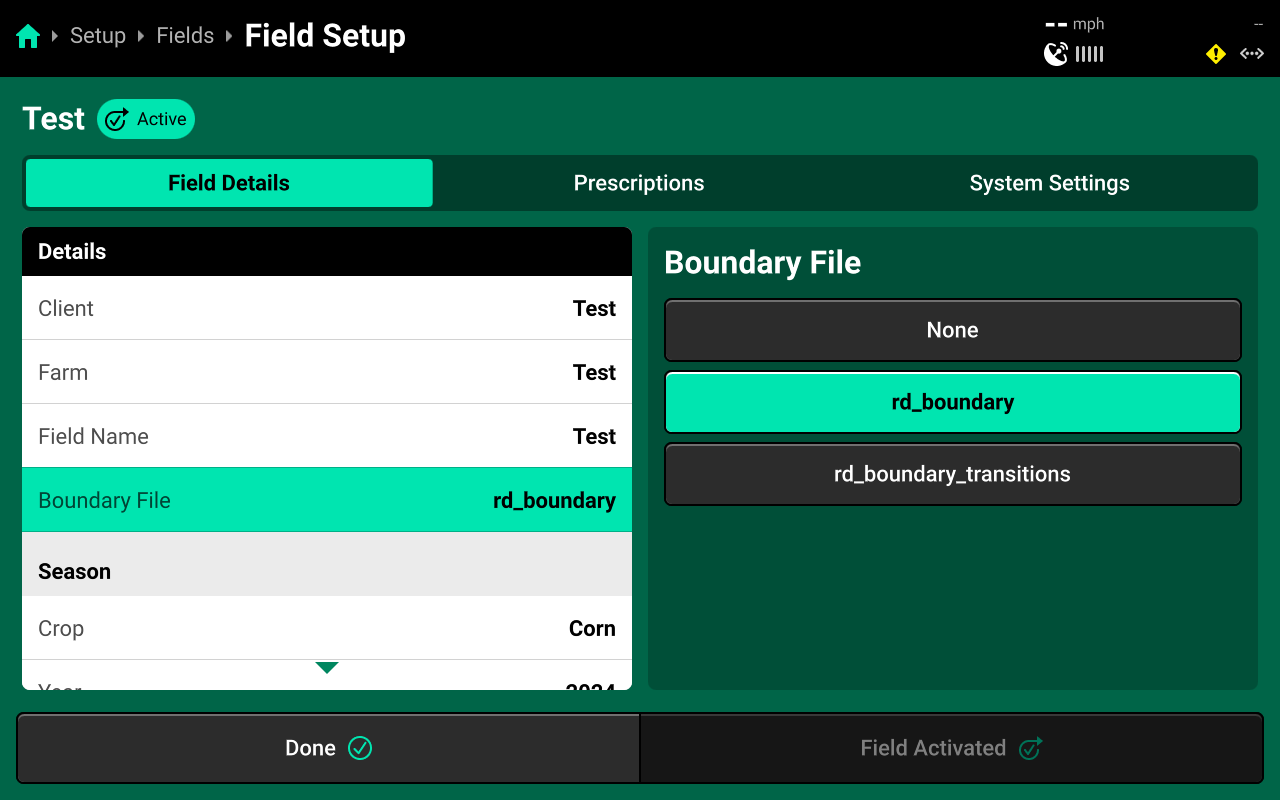The image size is (1280, 800).
Task: Switch to the Prescriptions tab
Action: (x=639, y=183)
